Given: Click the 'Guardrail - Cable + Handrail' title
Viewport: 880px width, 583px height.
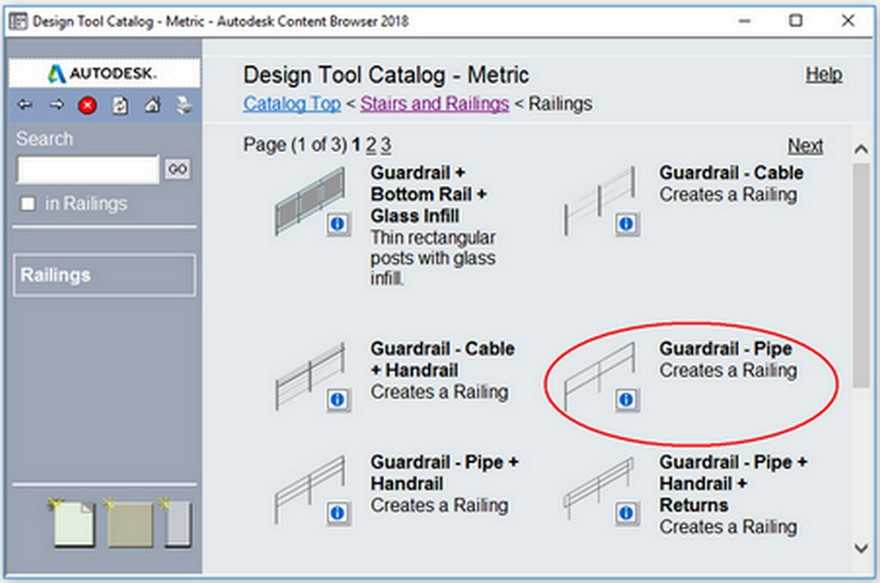Looking at the screenshot, I should pyautogui.click(x=442, y=359).
